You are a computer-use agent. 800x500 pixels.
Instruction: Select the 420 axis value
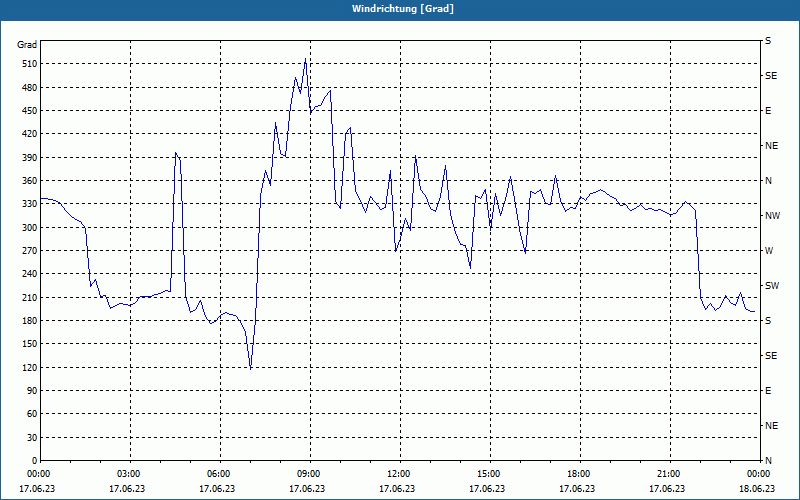tap(30, 134)
